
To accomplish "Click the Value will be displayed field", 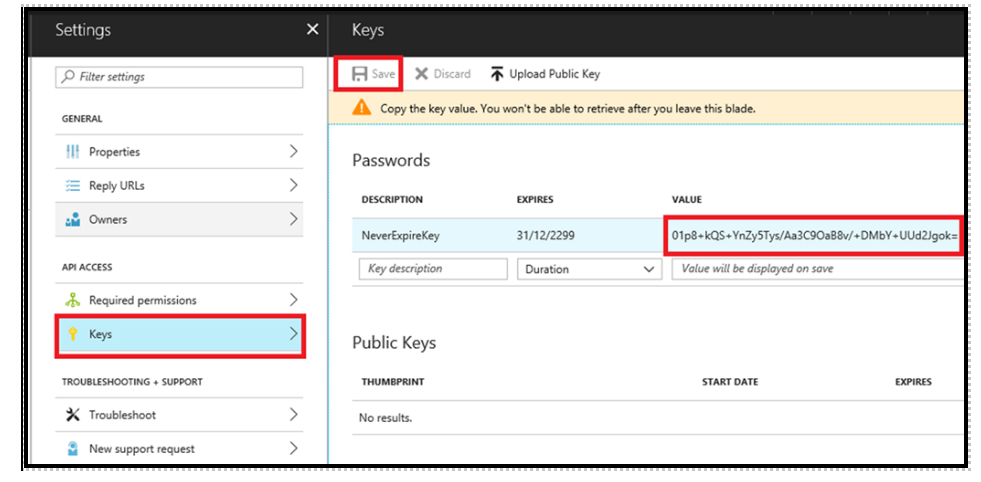I will 817,269.
